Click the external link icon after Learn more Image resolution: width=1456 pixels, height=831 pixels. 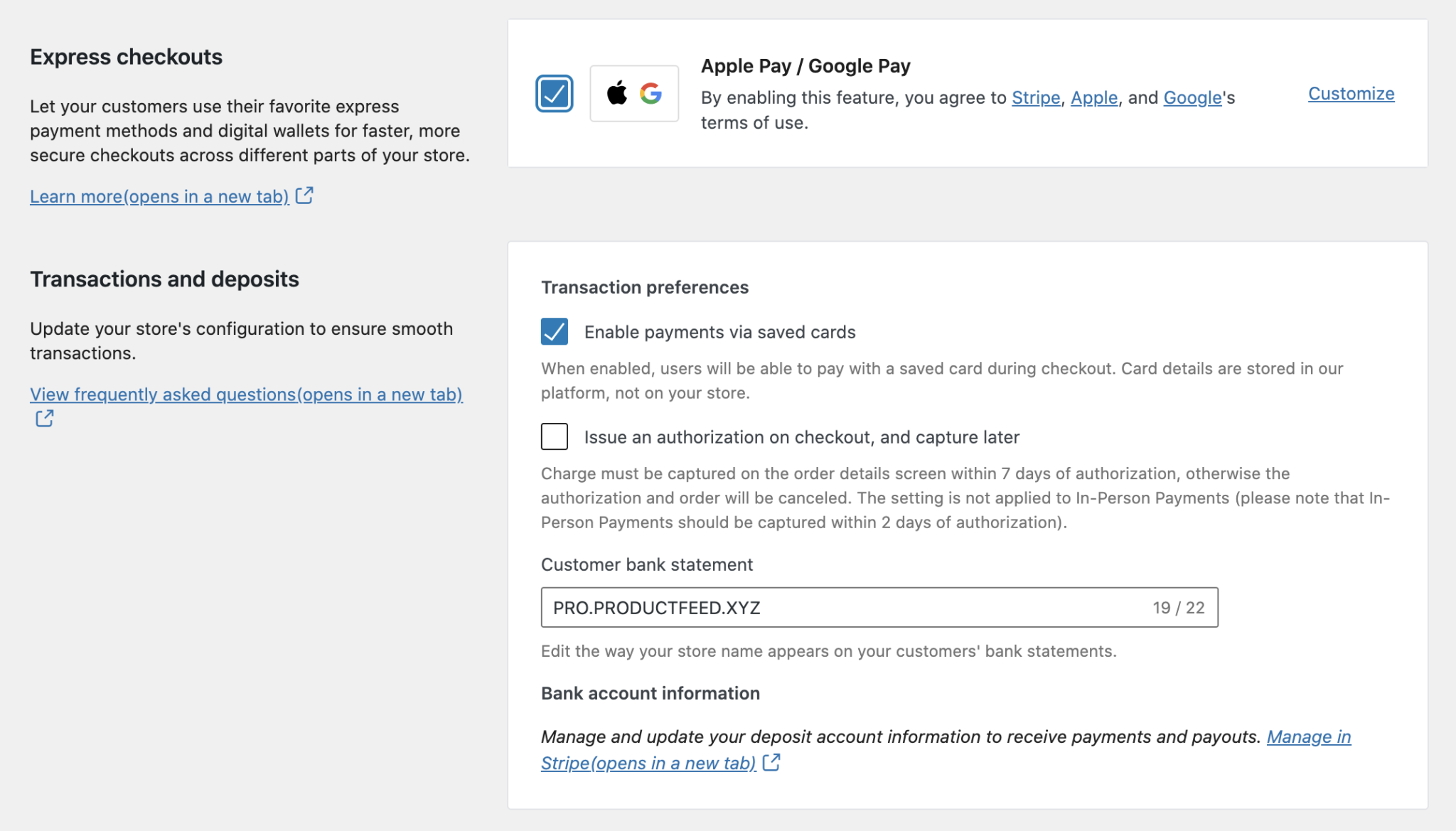[306, 195]
